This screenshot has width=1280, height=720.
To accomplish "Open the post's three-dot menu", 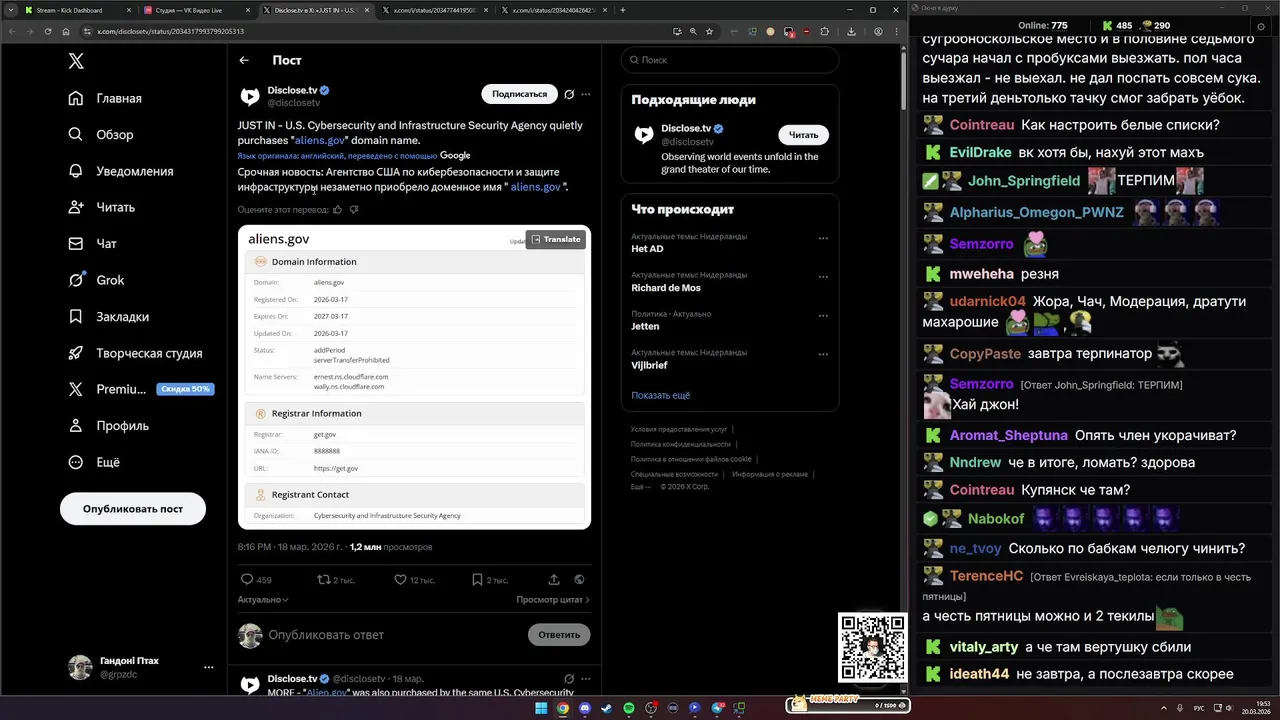I will [586, 94].
